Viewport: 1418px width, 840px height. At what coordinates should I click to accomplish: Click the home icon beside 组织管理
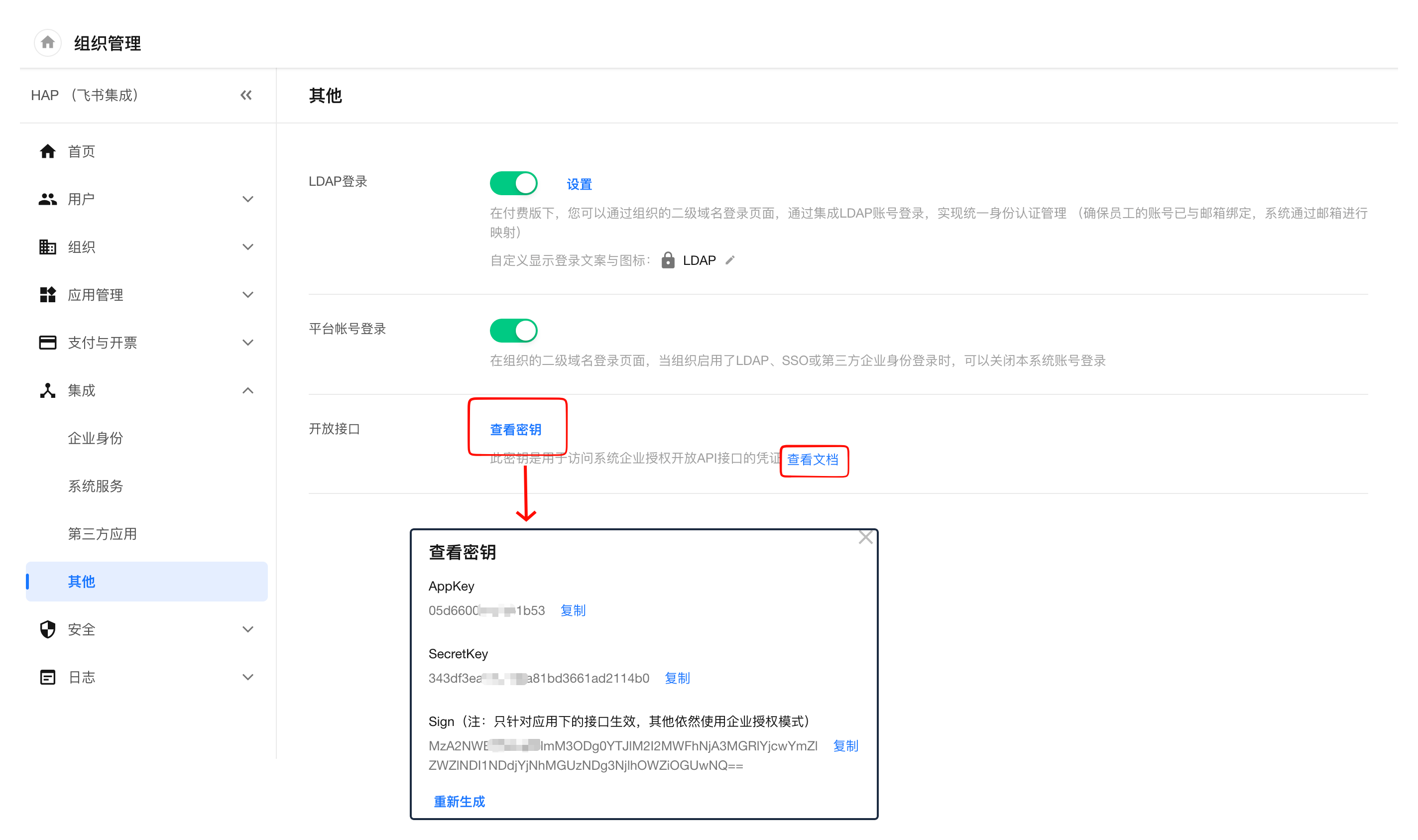47,42
